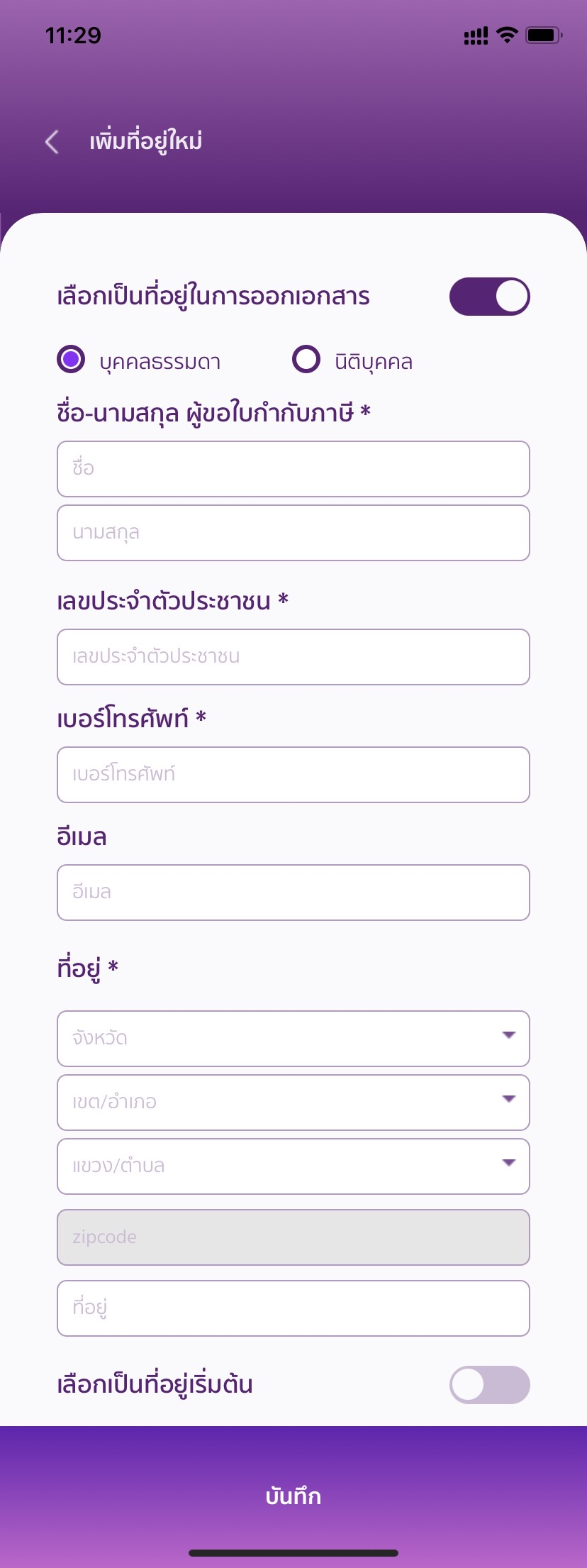The width and height of the screenshot is (587, 1568).
Task: Tap the back arrow icon
Action: click(x=52, y=142)
